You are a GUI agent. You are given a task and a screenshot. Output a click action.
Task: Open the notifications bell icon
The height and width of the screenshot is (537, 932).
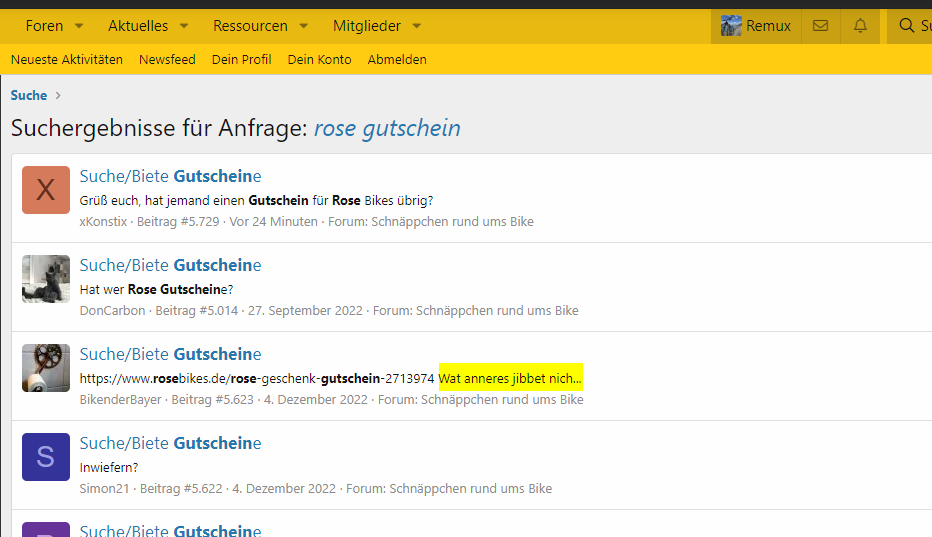coord(860,26)
